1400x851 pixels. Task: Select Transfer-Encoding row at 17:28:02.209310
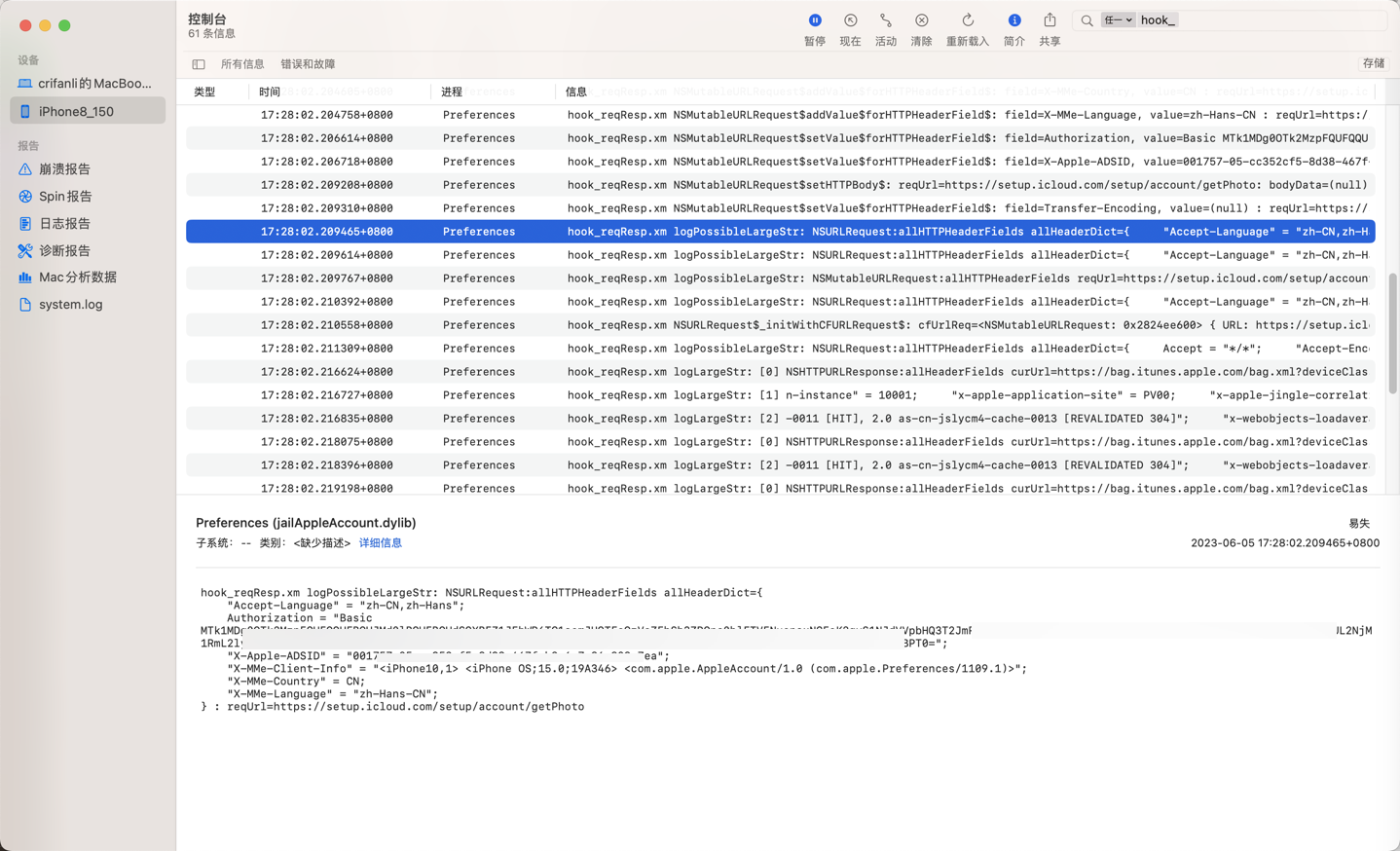click(x=780, y=208)
